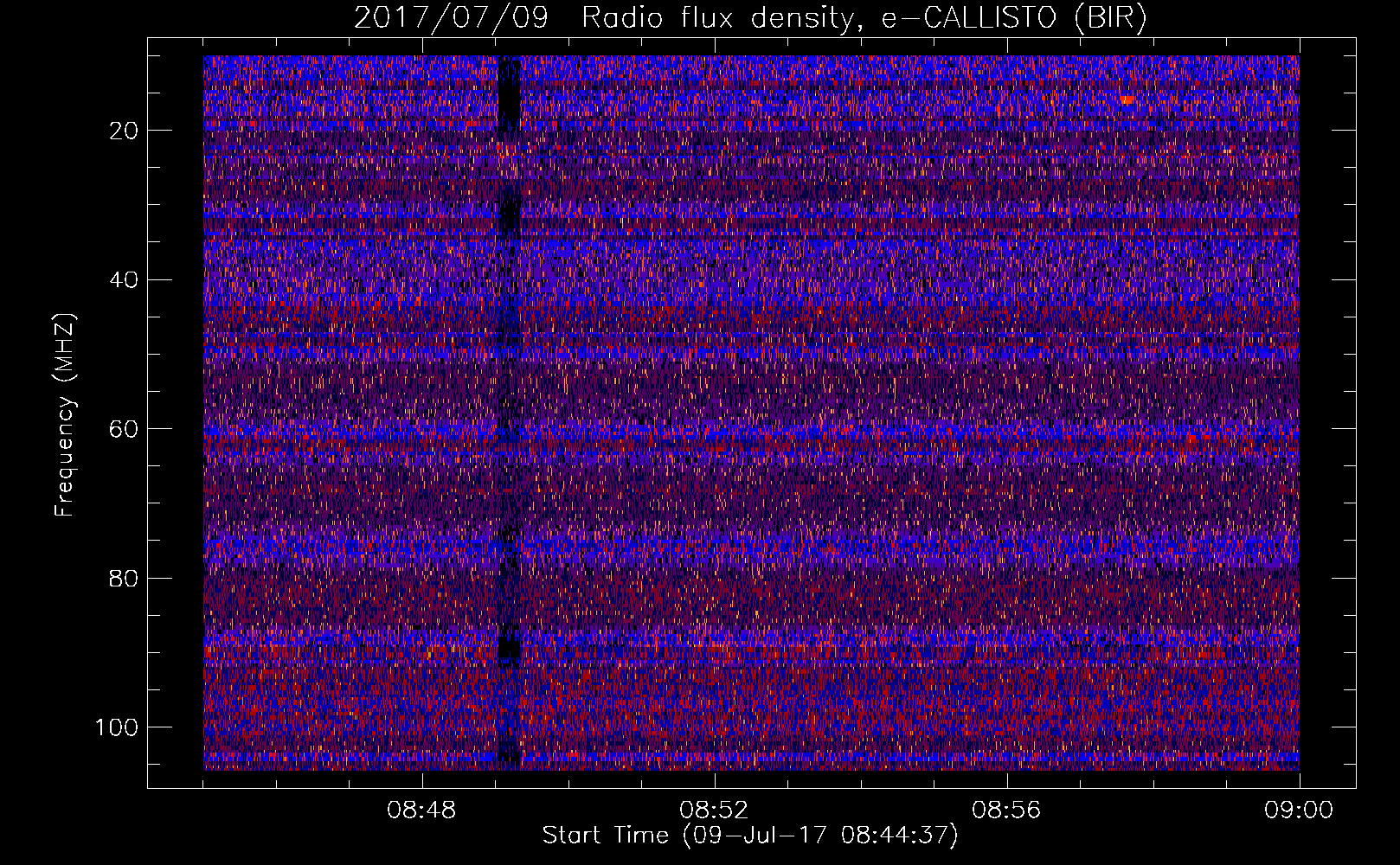Click the 09:00 time tick label
Viewport: 1400px width, 865px height.
pos(1299,811)
